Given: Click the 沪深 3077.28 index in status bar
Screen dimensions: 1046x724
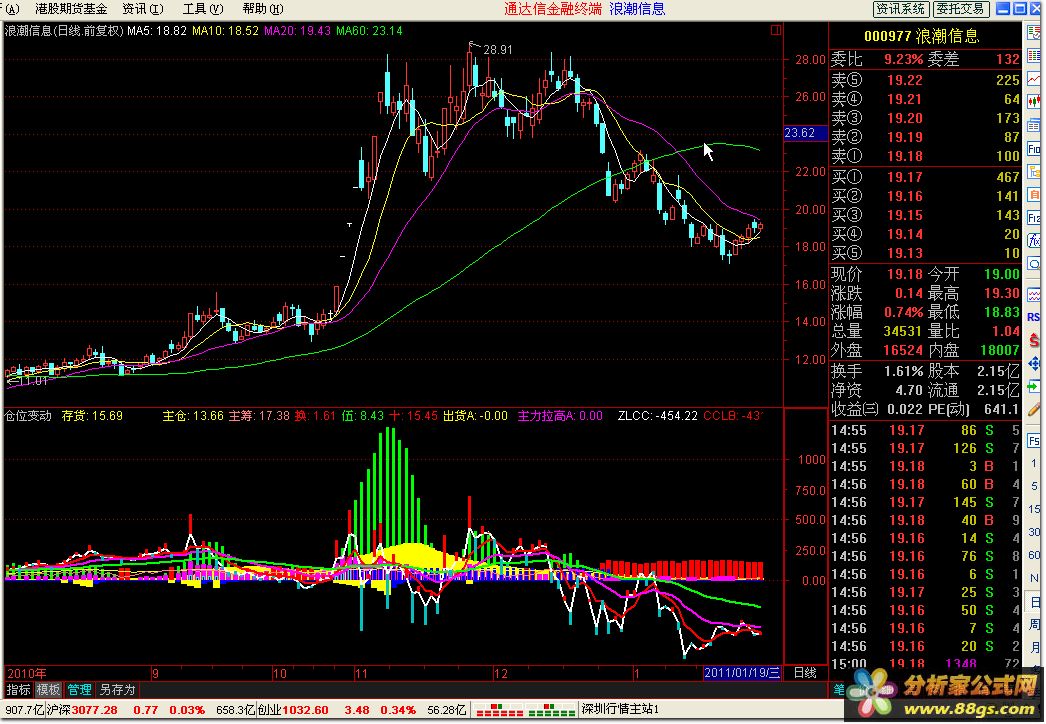Looking at the screenshot, I should click(x=82, y=709).
